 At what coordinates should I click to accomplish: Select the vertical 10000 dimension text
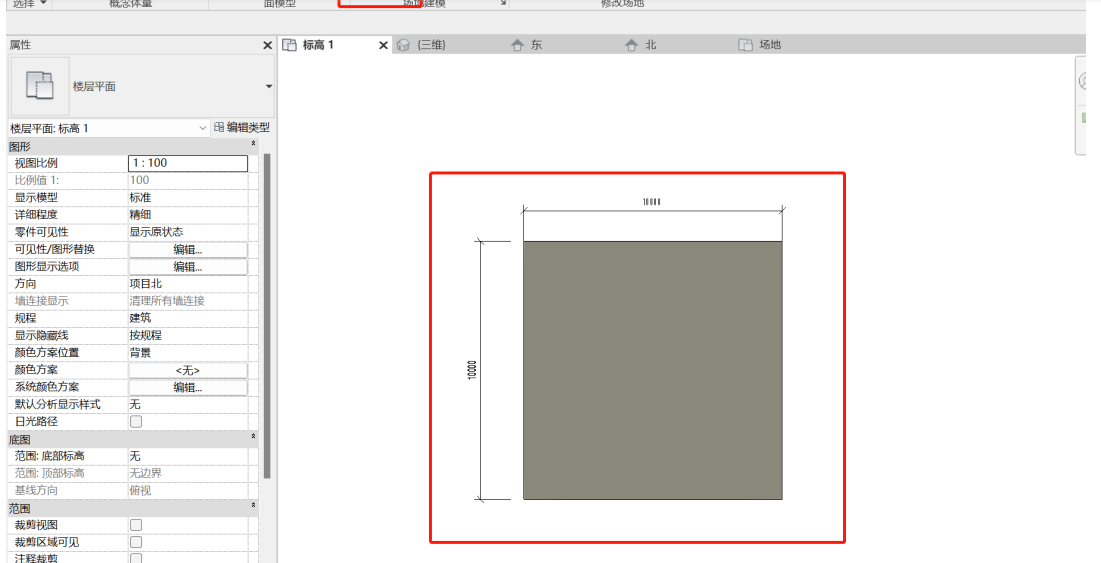coord(472,371)
